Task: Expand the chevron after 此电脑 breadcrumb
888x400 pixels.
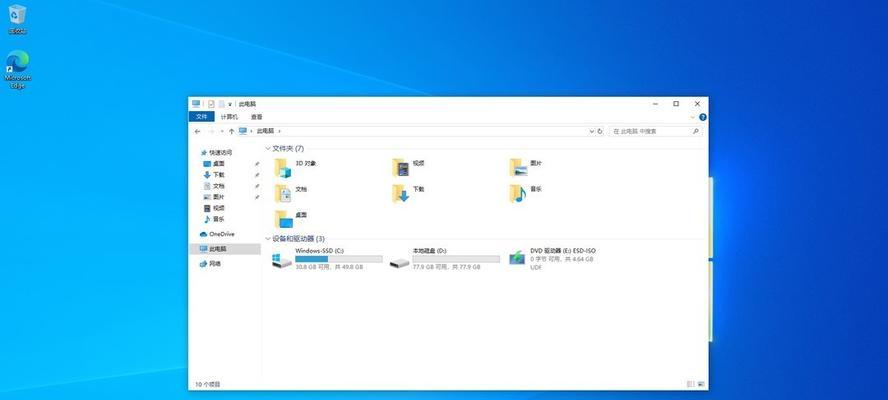Action: tap(279, 131)
